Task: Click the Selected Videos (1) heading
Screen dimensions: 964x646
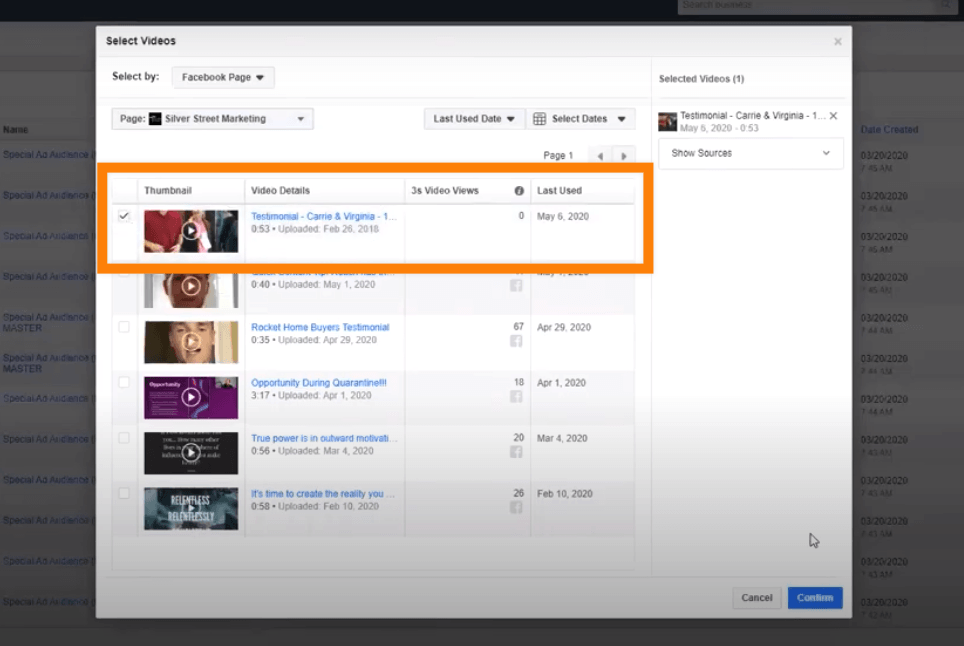Action: coord(701,79)
